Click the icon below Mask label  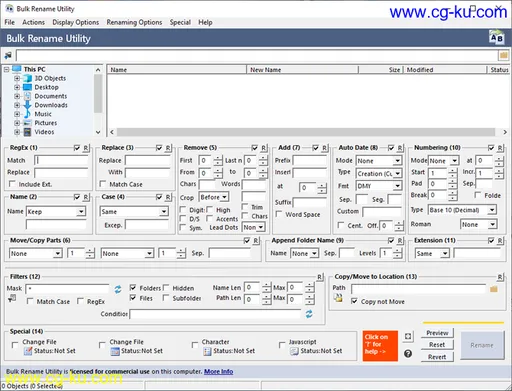[12, 299]
